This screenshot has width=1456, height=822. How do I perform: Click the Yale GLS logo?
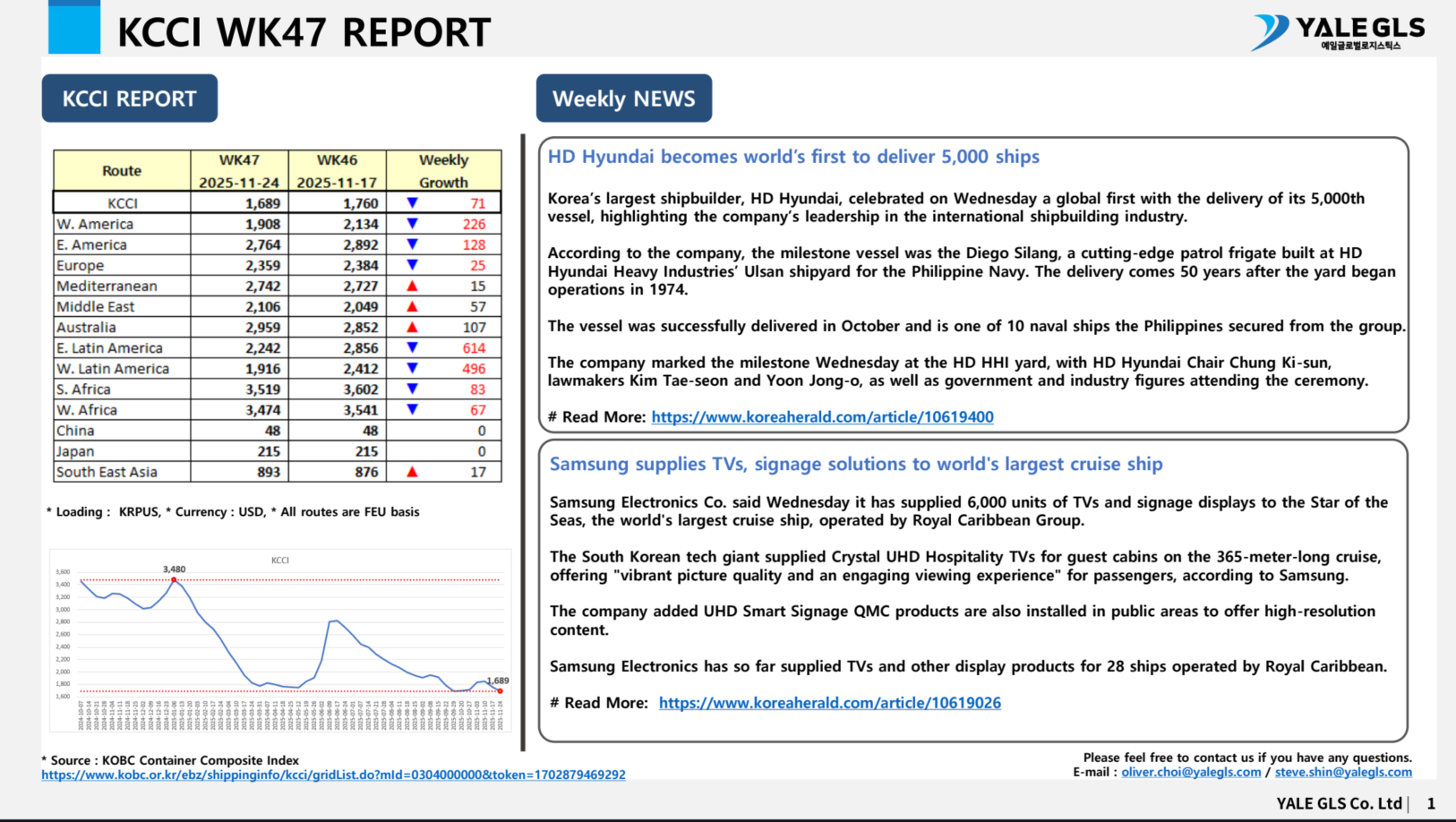click(1338, 32)
